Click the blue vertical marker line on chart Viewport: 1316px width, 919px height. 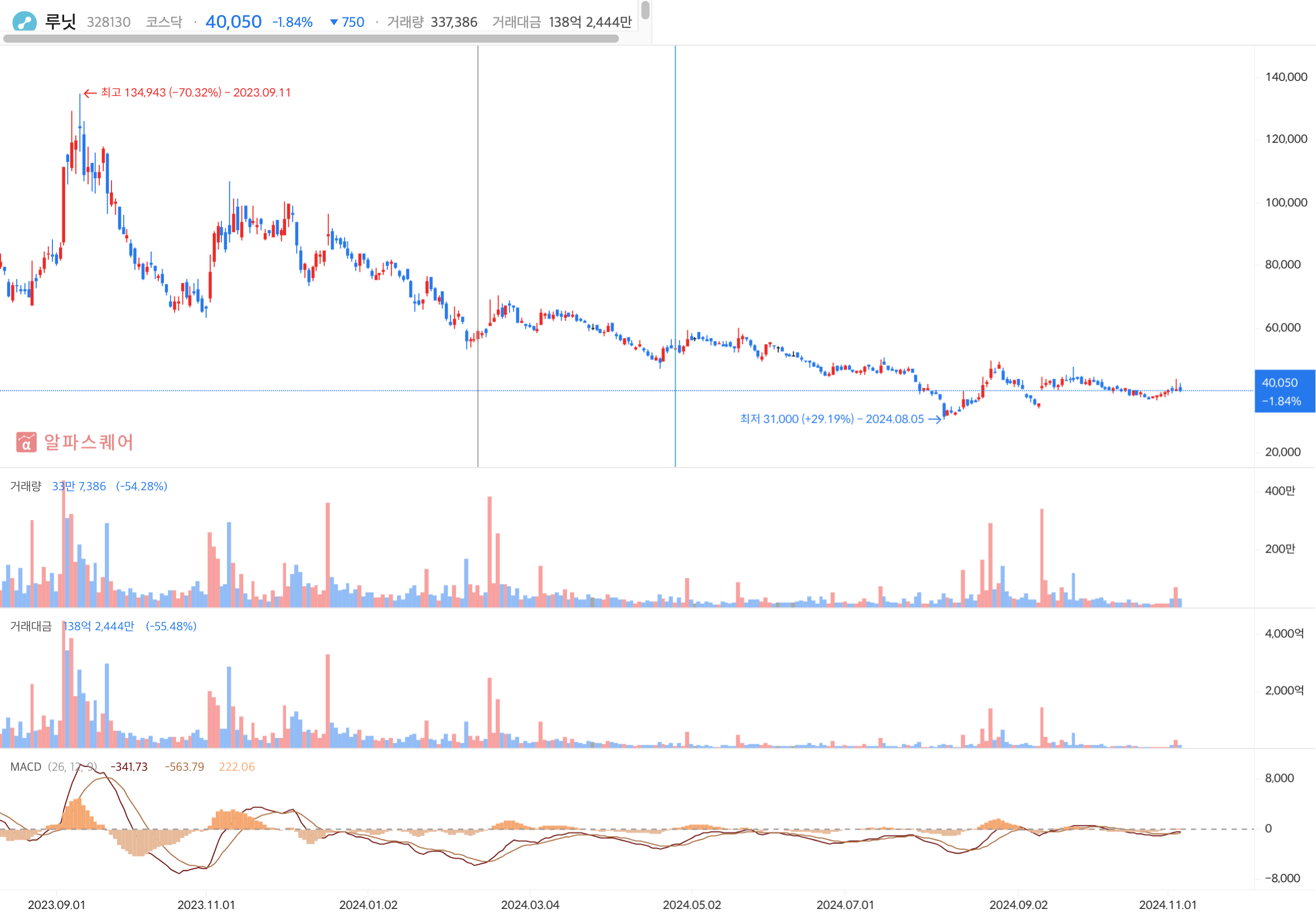[675, 257]
